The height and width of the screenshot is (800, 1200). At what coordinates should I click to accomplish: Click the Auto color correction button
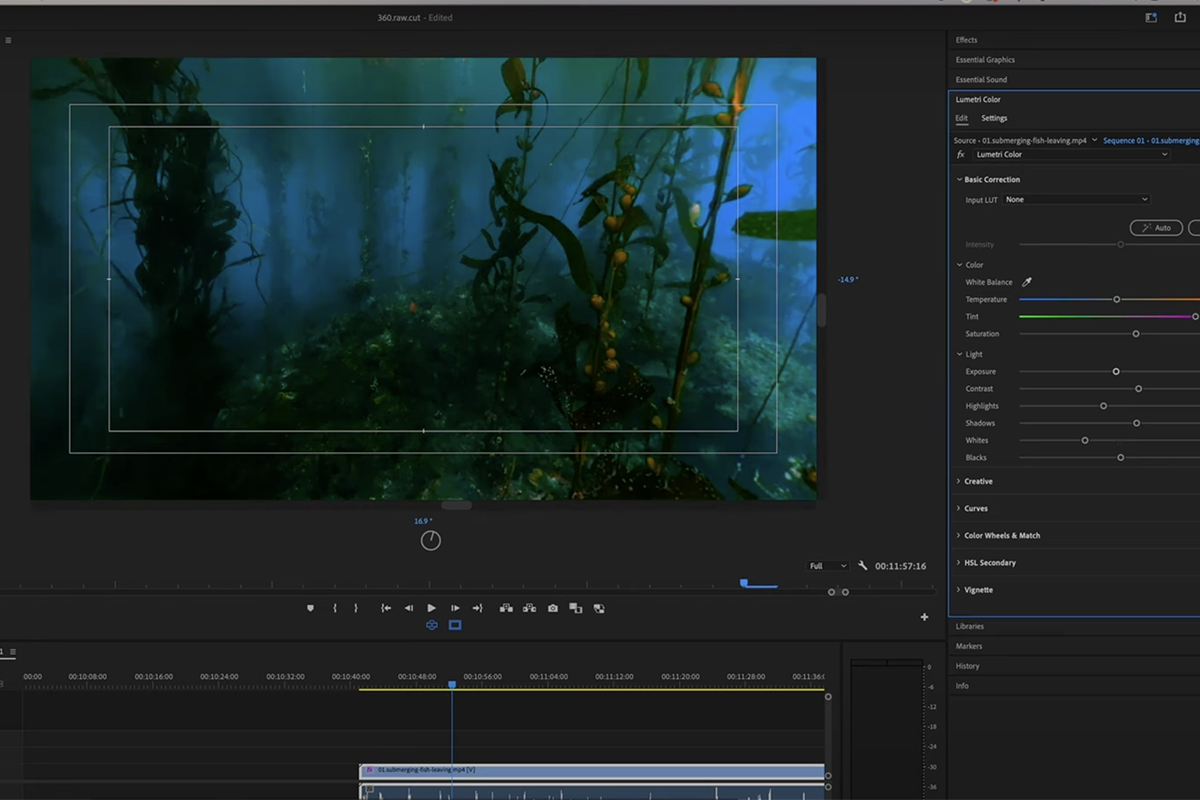tap(1156, 228)
